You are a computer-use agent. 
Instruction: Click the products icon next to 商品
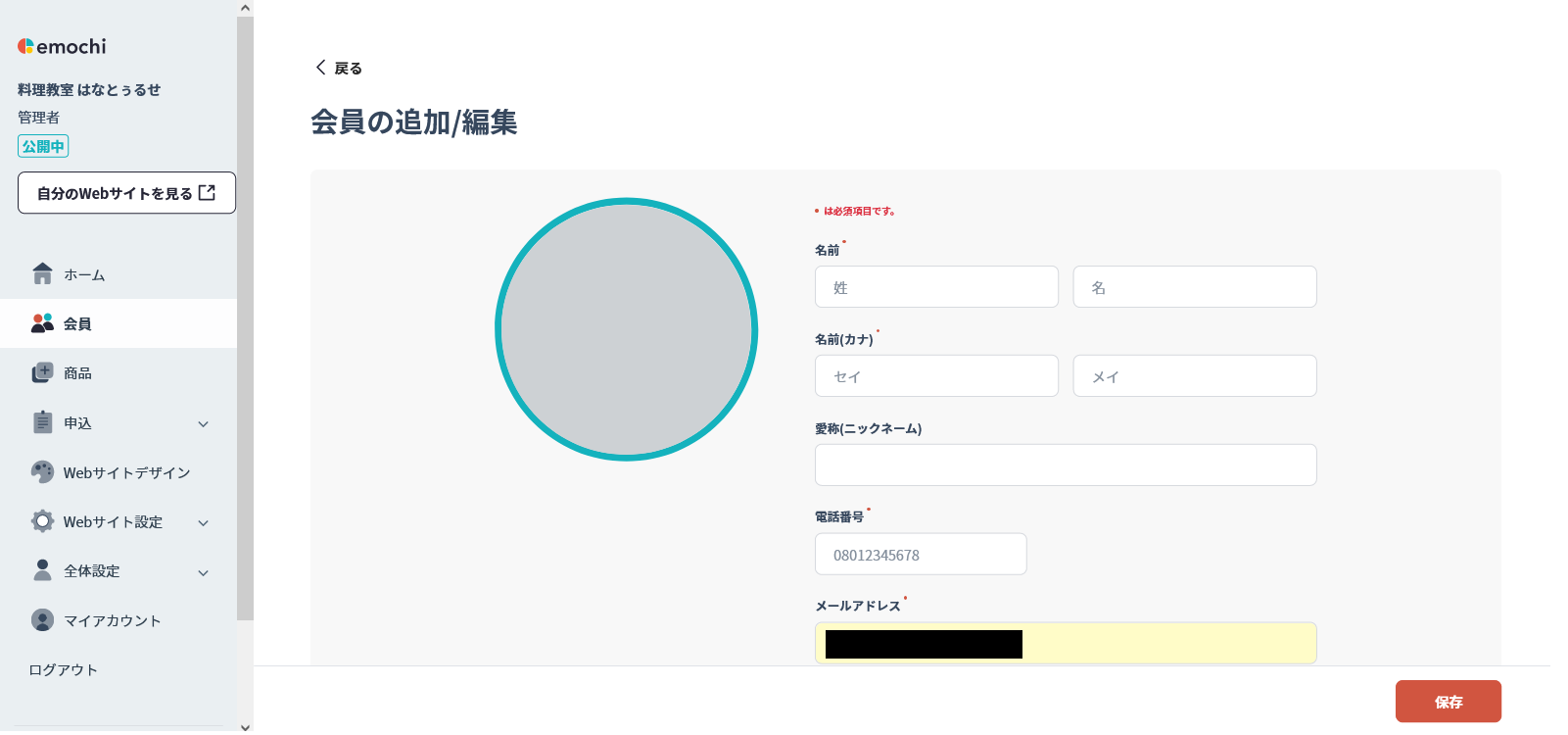coord(42,372)
